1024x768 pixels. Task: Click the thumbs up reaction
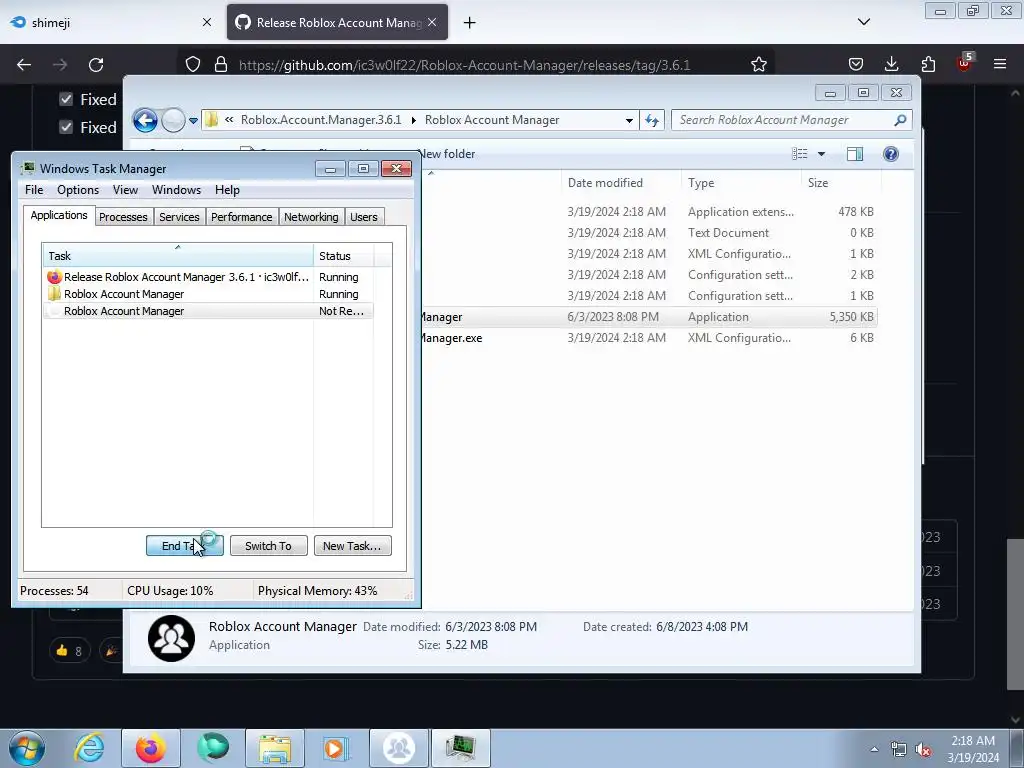[x=69, y=650]
